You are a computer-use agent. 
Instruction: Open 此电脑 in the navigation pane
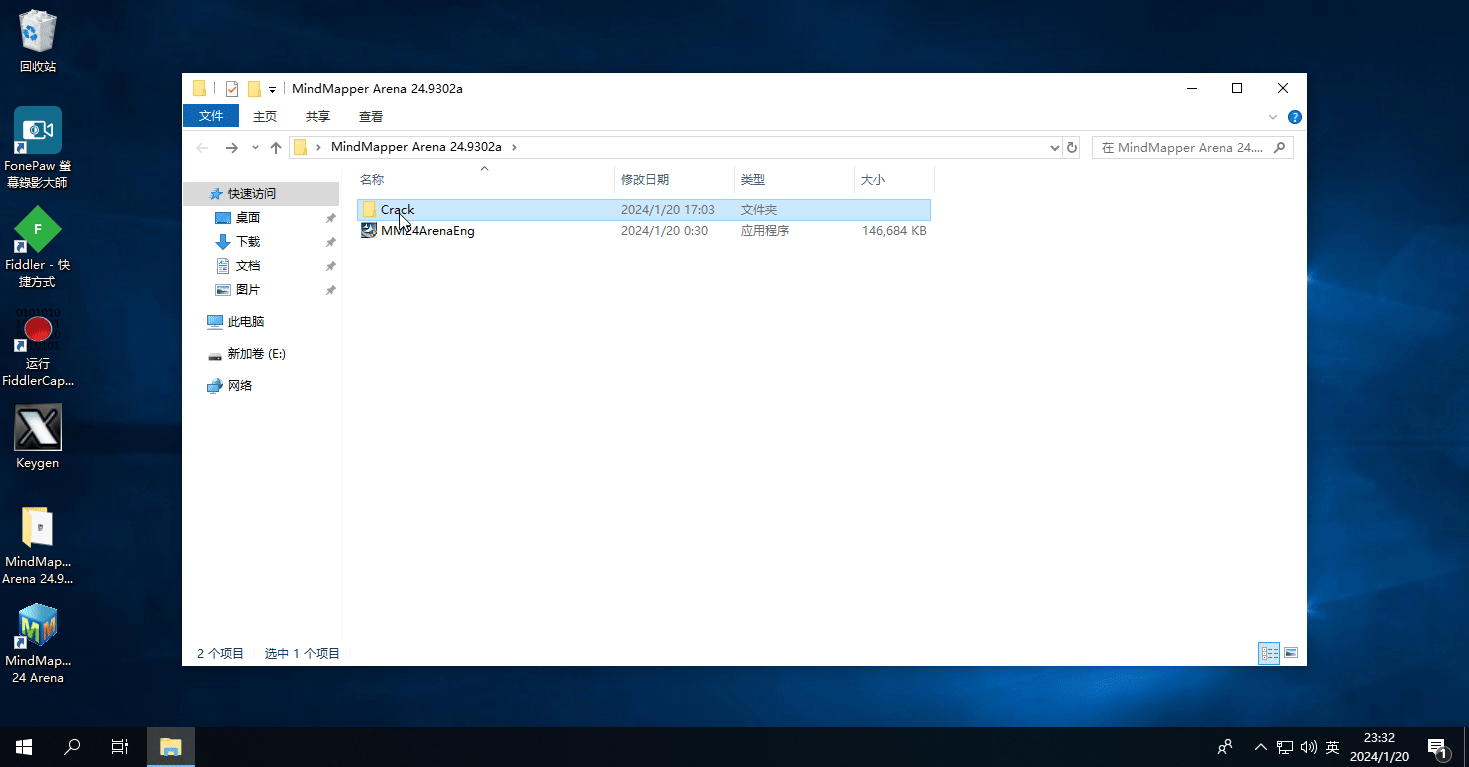tap(245, 322)
